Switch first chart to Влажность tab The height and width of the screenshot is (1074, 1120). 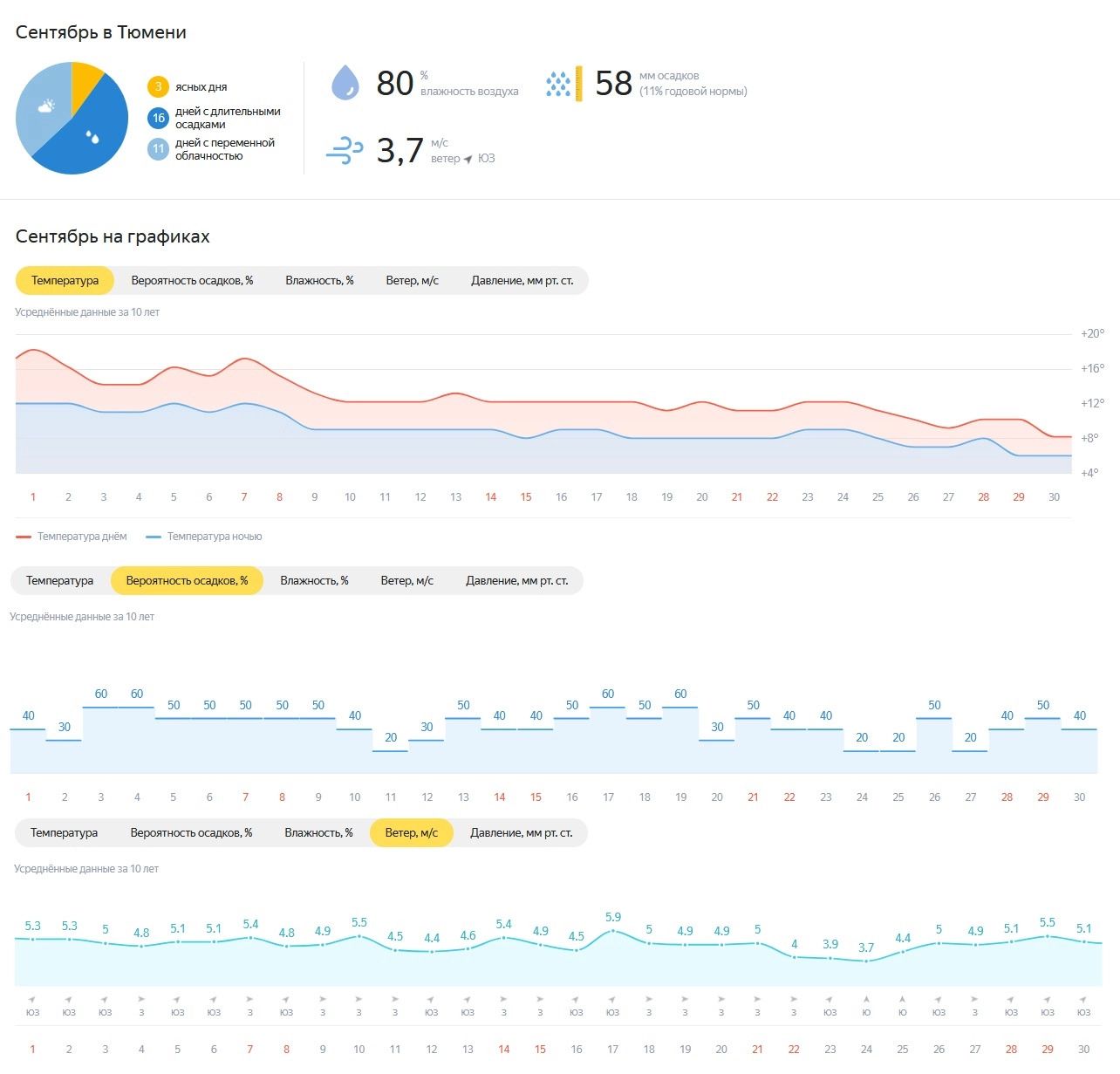pyautogui.click(x=319, y=281)
